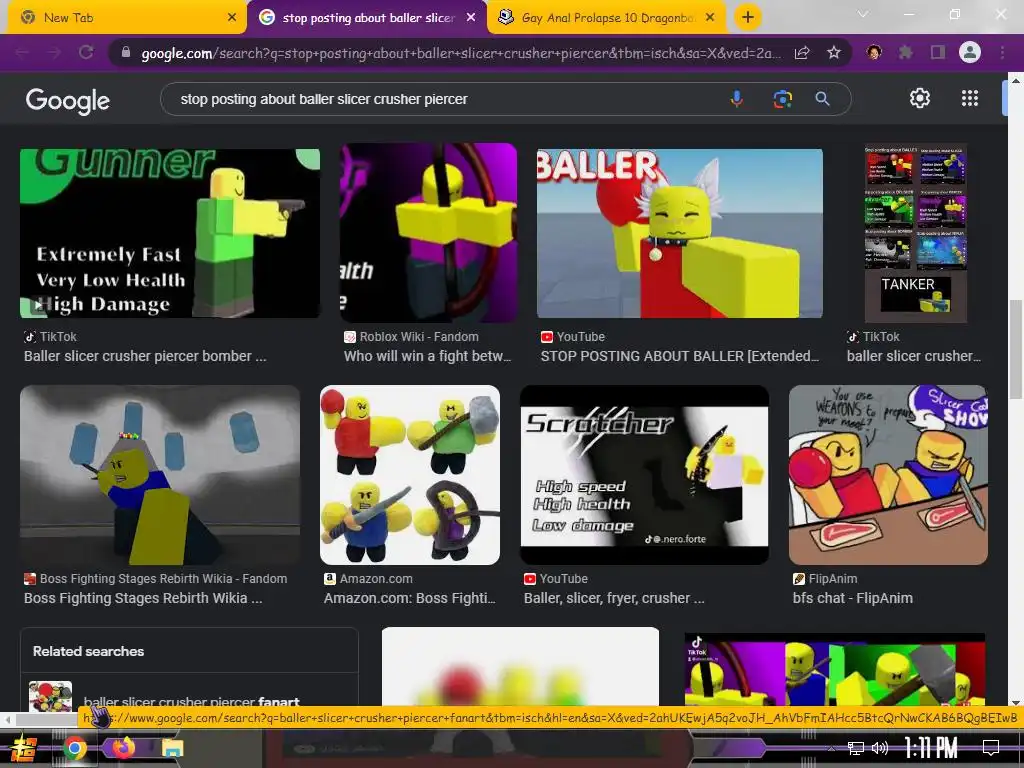1024x768 pixels.
Task: View site info via the address bar lock icon
Action: click(126, 52)
